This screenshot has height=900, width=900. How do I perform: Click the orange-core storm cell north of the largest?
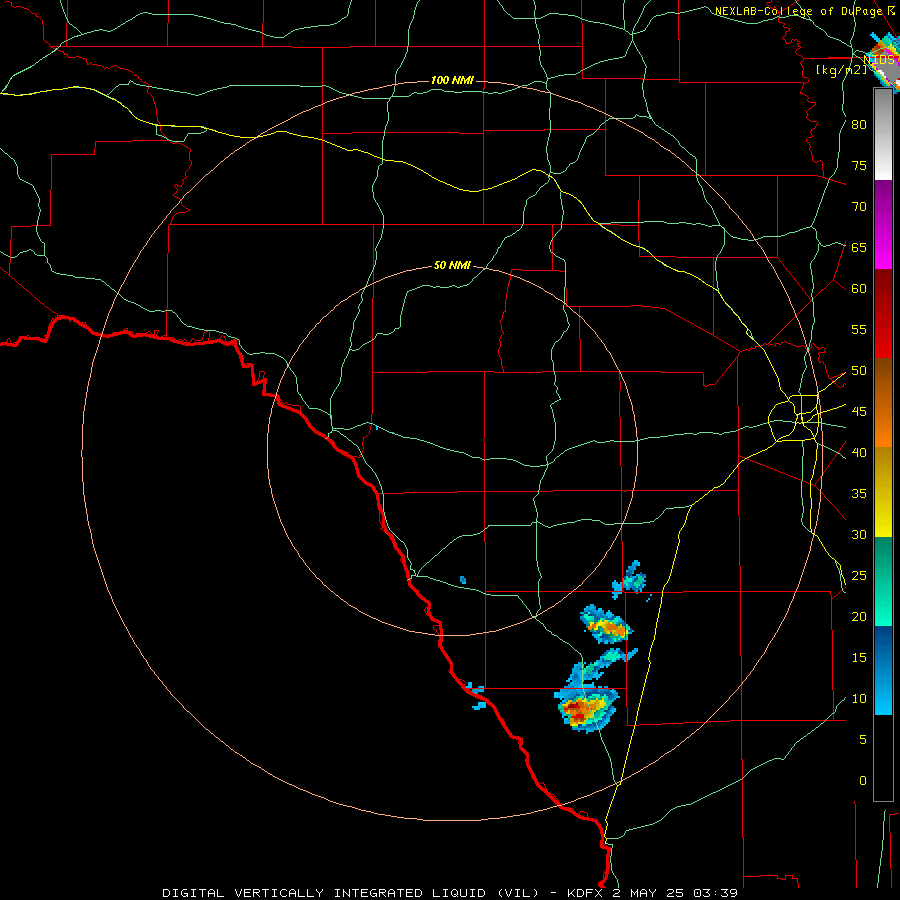606,624
